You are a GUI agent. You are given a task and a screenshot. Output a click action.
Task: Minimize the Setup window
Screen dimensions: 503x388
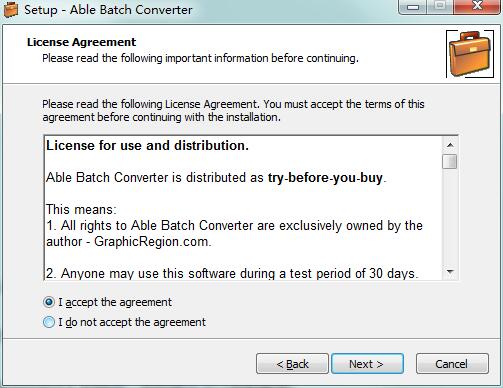click(413, 7)
